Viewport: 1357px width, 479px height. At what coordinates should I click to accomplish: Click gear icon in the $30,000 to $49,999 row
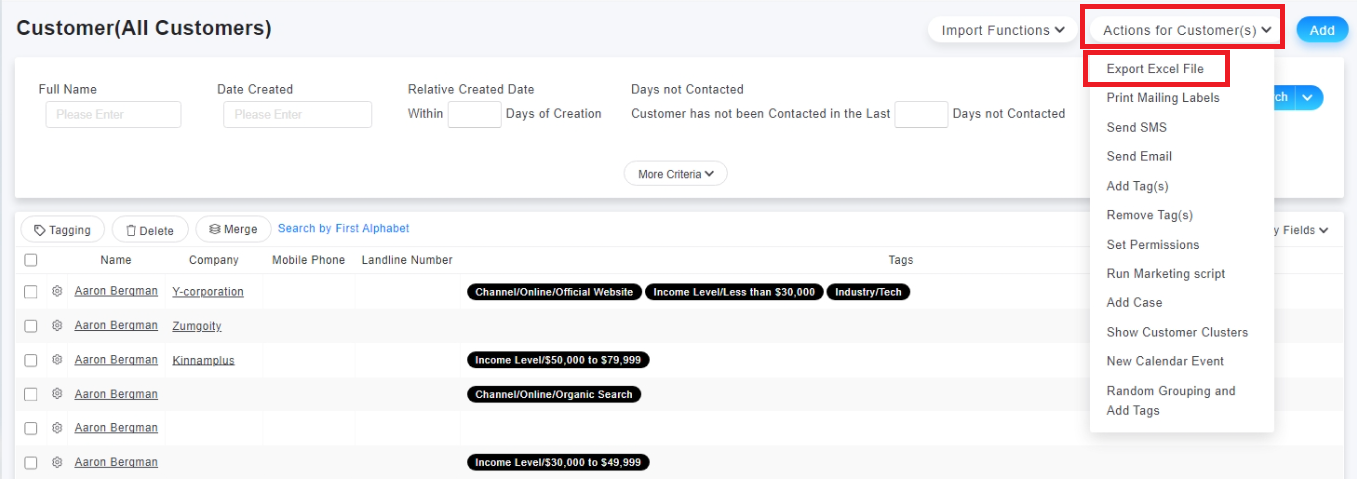(57, 462)
